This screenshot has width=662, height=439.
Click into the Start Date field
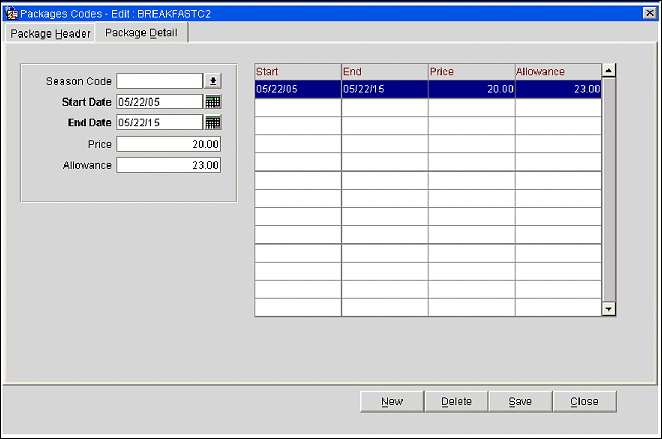point(159,102)
